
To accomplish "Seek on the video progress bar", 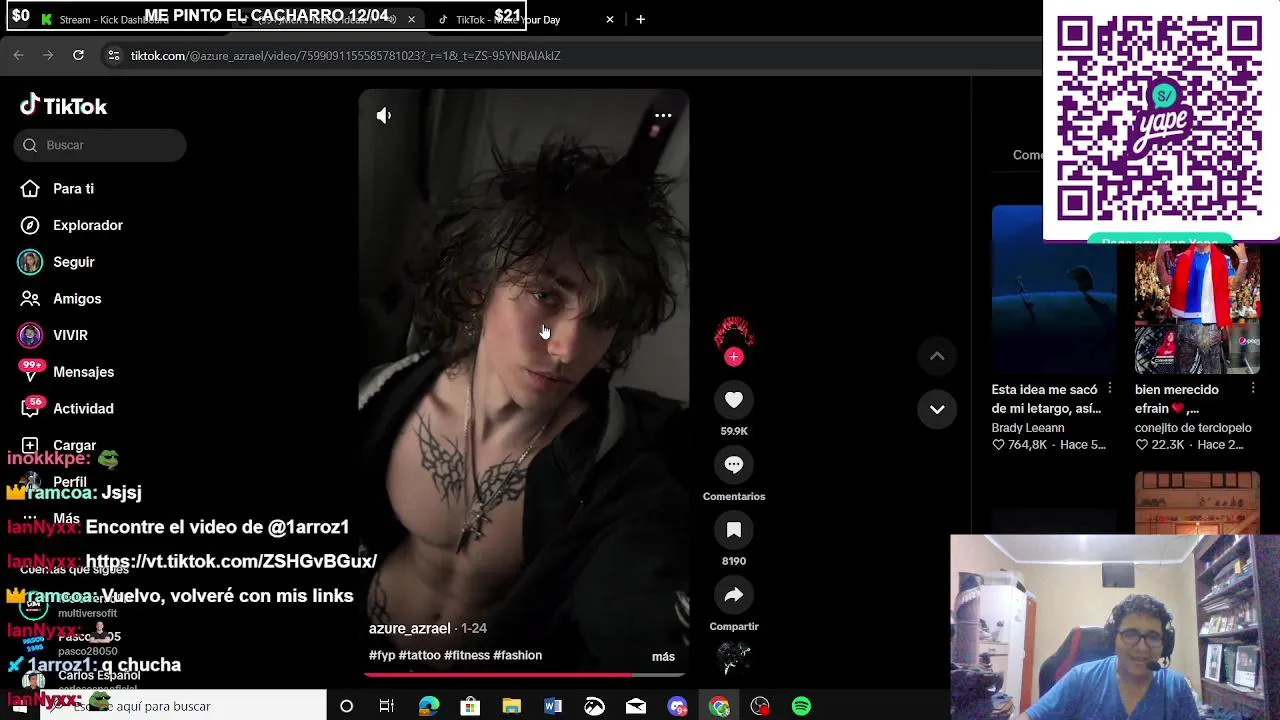I will [x=524, y=675].
